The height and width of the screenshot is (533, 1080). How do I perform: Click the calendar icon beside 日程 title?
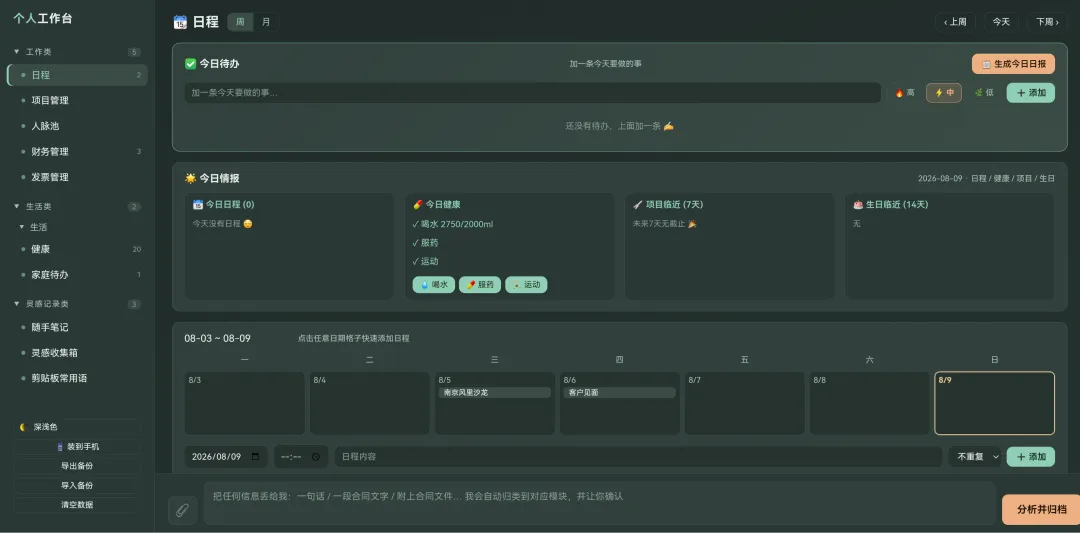point(180,22)
